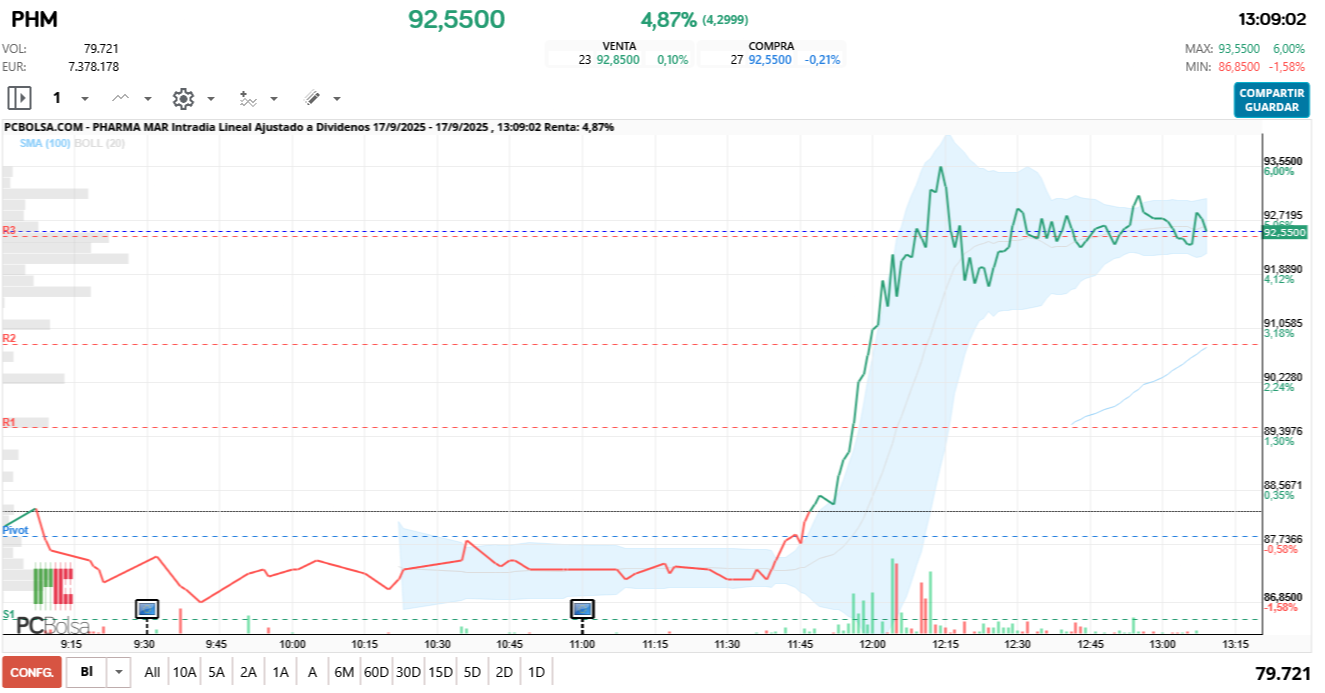Click the MIN value 86,8500

pyautogui.click(x=1239, y=66)
